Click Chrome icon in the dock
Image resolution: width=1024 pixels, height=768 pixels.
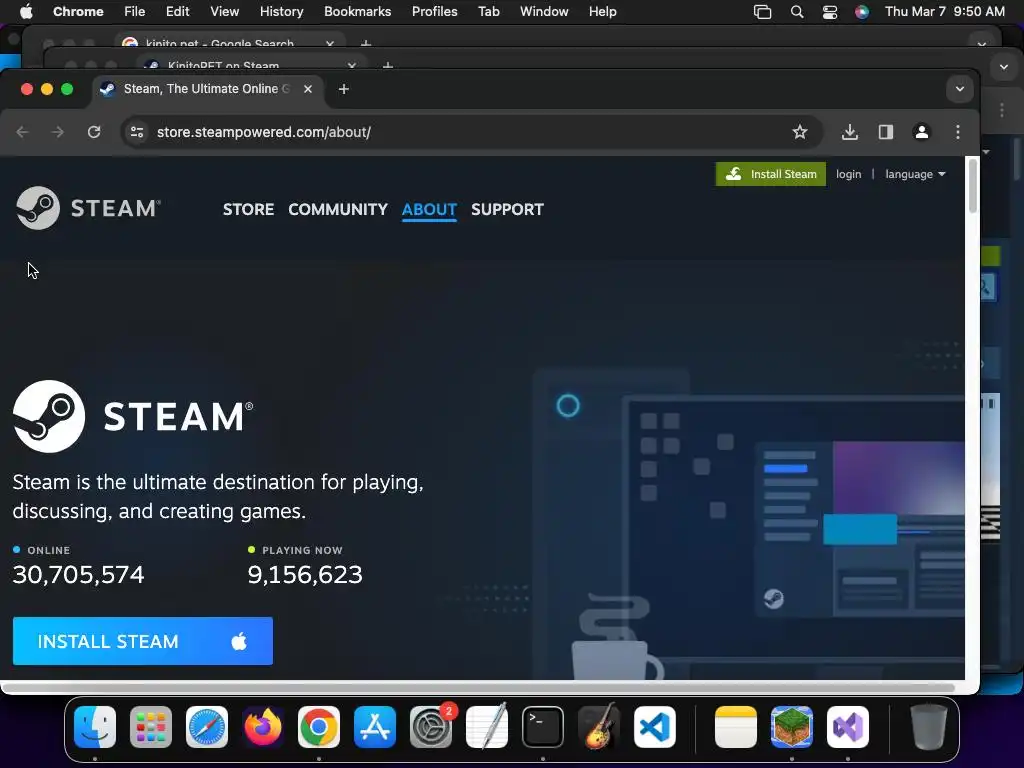[x=319, y=727]
